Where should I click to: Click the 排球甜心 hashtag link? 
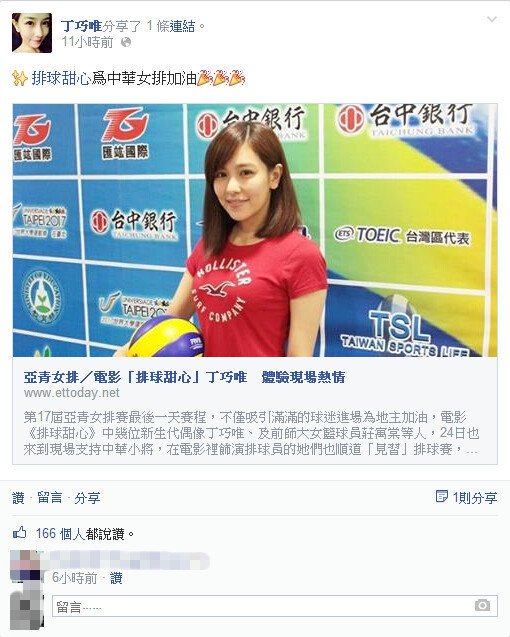61,78
